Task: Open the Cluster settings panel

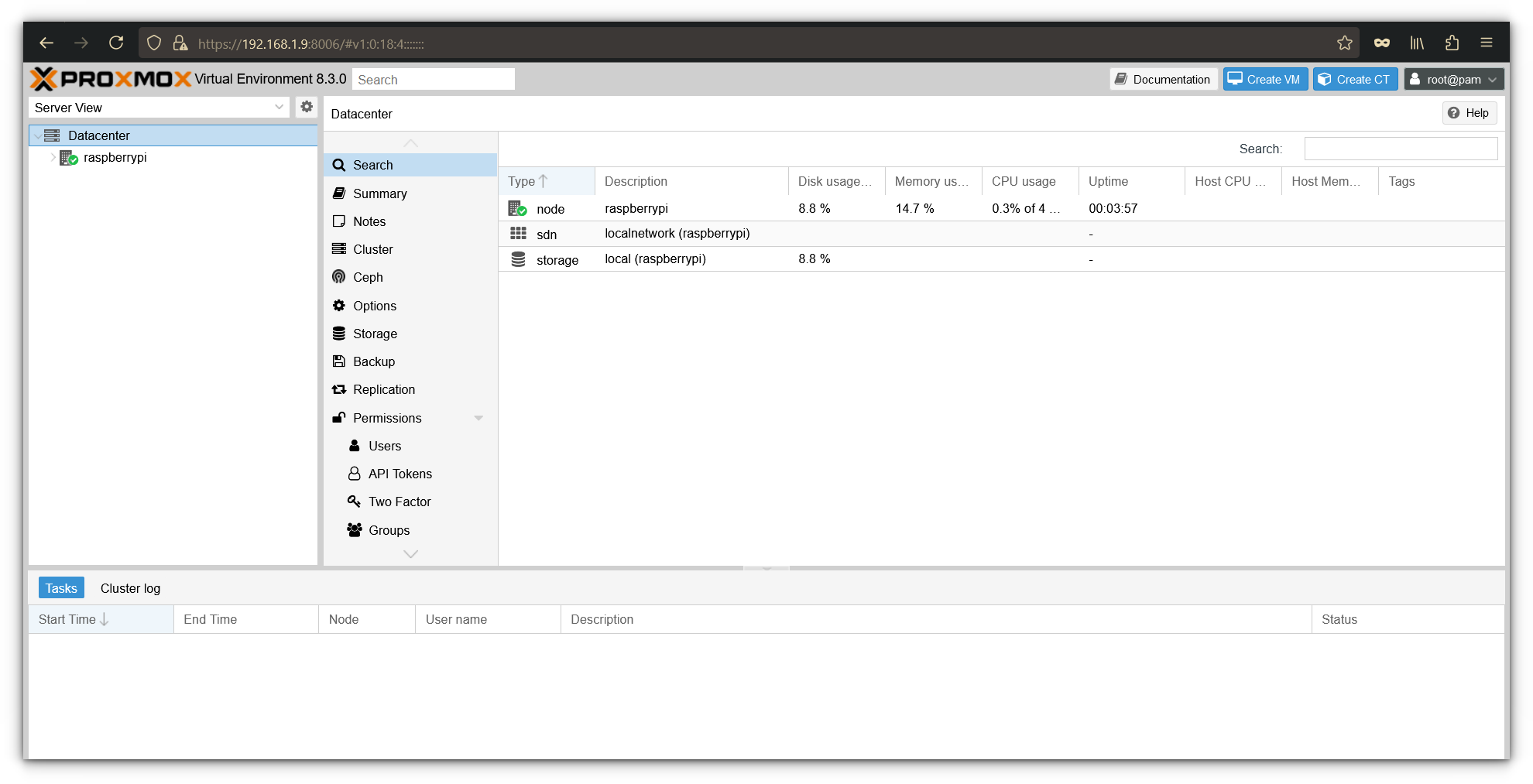Action: click(x=339, y=248)
